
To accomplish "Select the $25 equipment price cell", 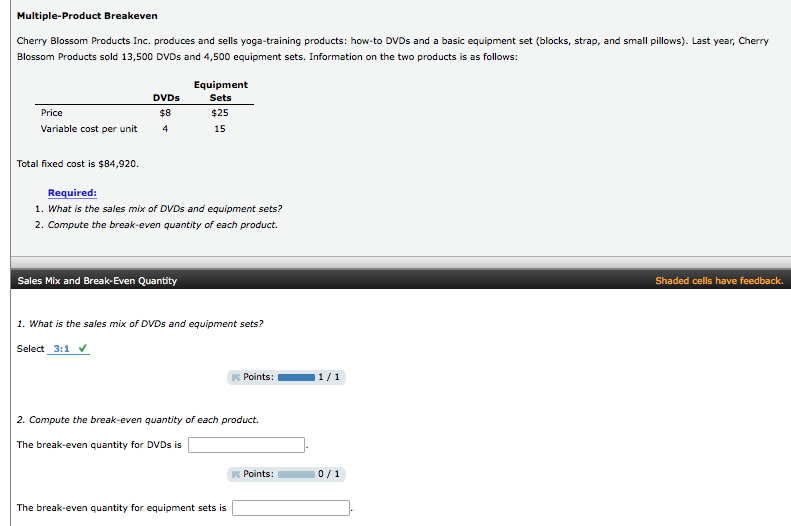I will click(219, 113).
